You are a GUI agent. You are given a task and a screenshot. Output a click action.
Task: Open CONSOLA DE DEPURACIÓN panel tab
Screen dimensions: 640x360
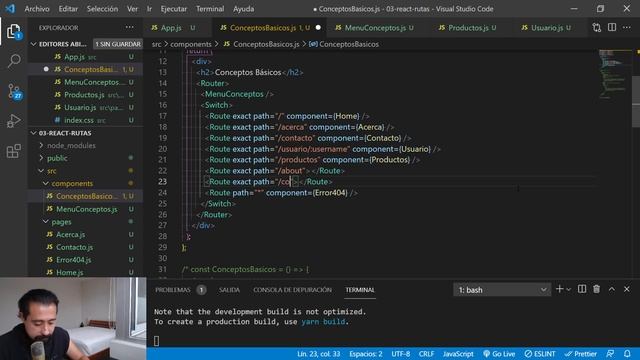(x=292, y=289)
